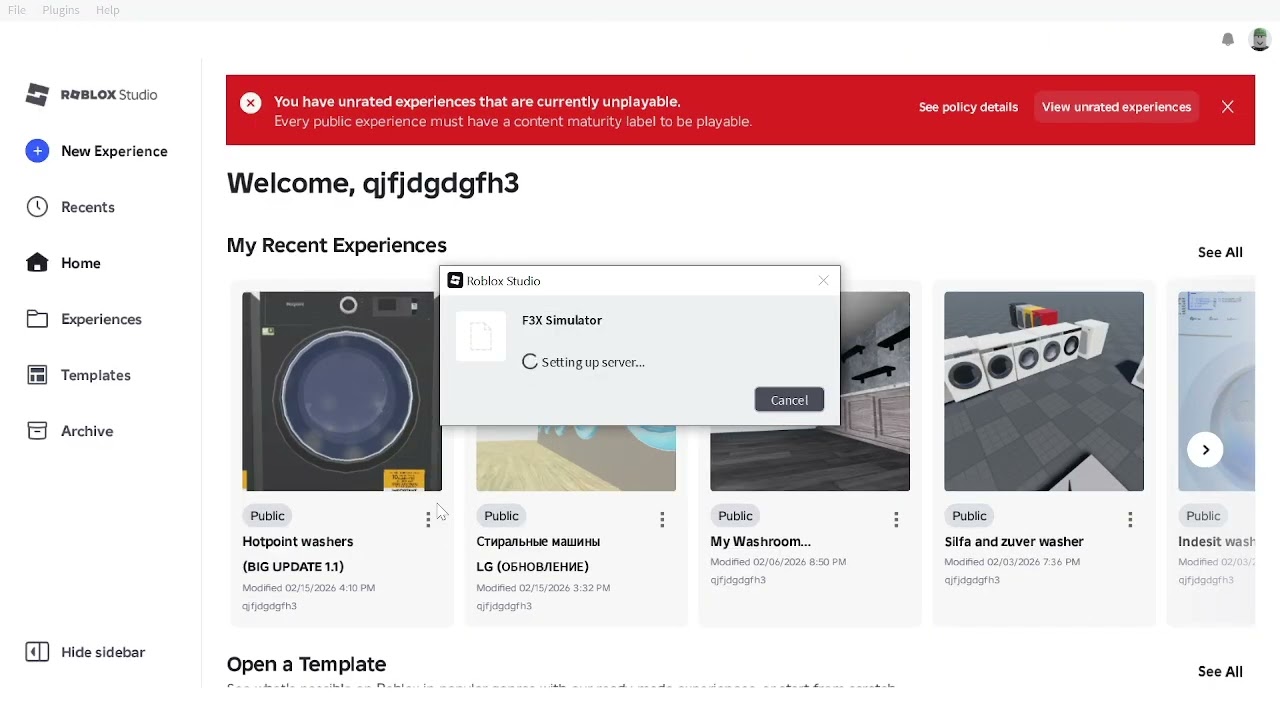The width and height of the screenshot is (1280, 720).
Task: Open Indesit washer thumbnail
Action: pyautogui.click(x=1216, y=391)
